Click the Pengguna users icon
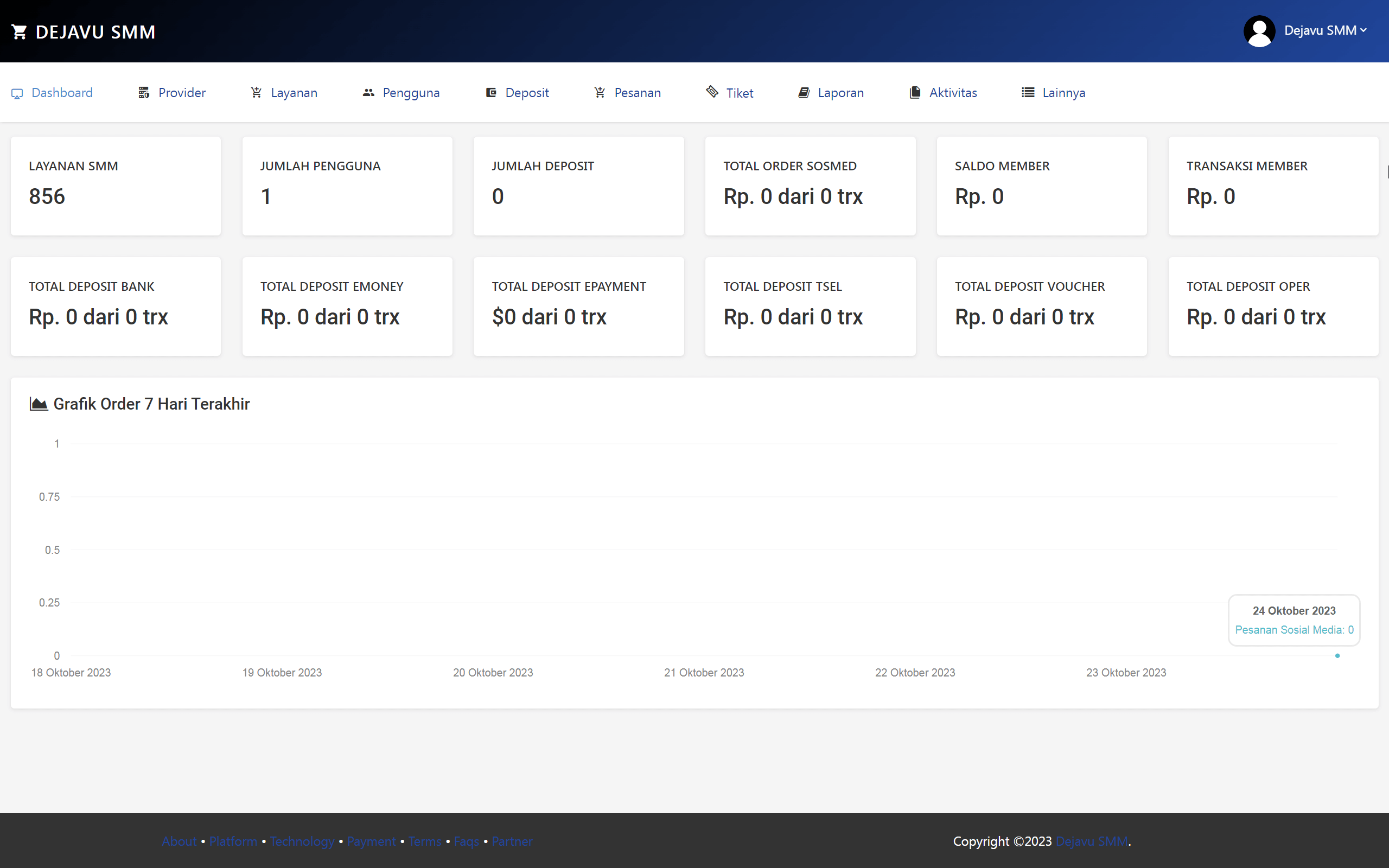The image size is (1389, 868). [368, 92]
